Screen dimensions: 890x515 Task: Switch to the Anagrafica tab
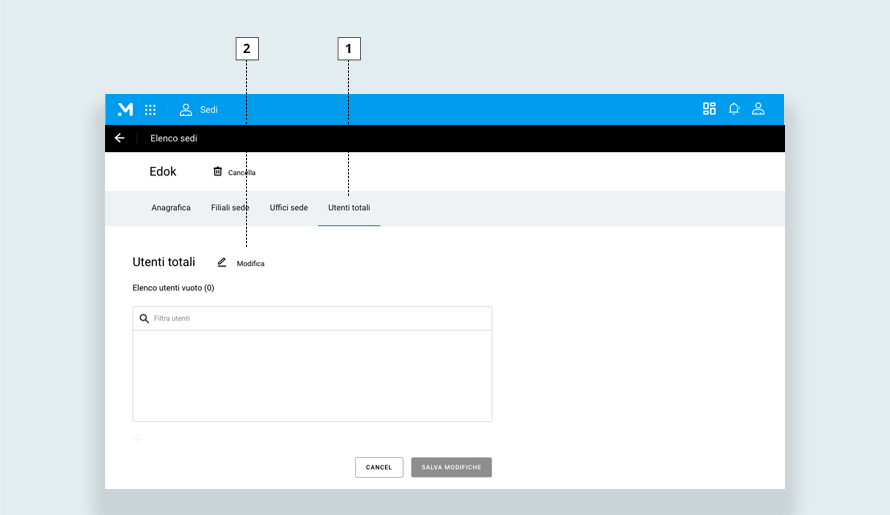pos(171,208)
